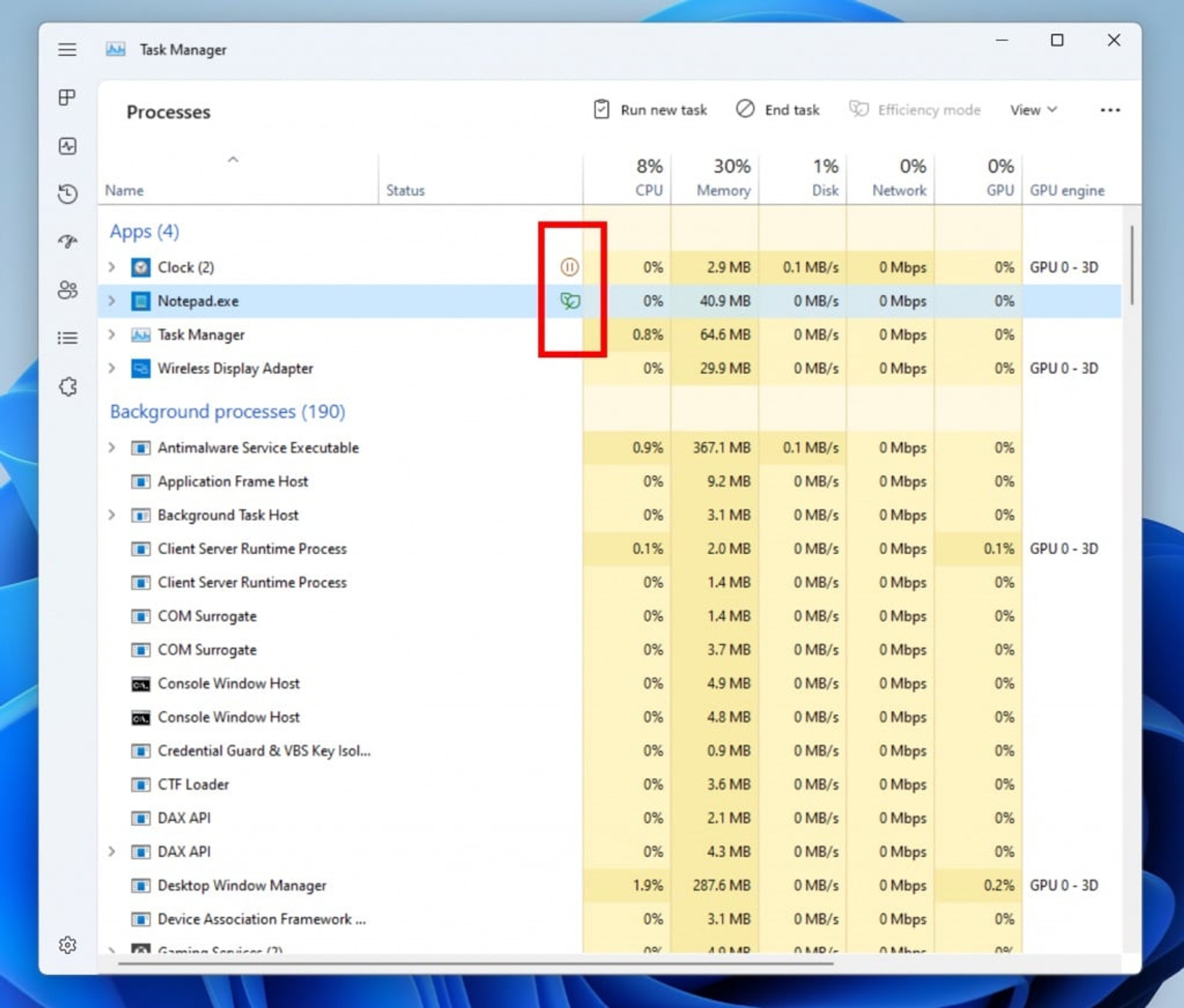This screenshot has width=1184, height=1008.
Task: Click the suspended status icon for Clock
Action: pos(569,267)
